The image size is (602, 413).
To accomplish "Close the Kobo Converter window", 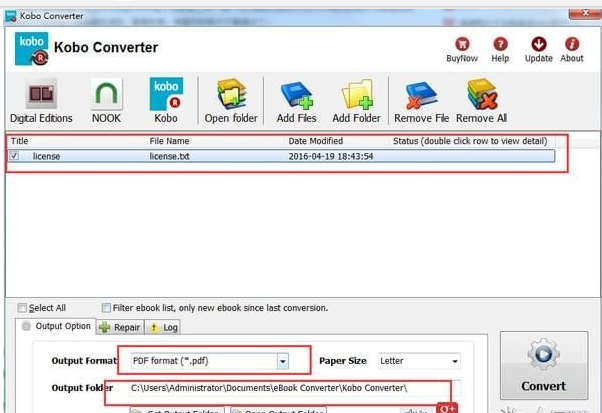I will pyautogui.click(x=585, y=13).
